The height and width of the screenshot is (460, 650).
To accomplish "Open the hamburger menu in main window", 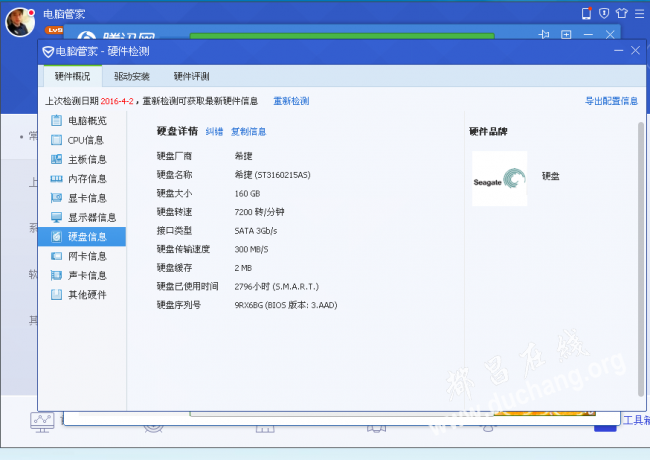I will (639, 14).
